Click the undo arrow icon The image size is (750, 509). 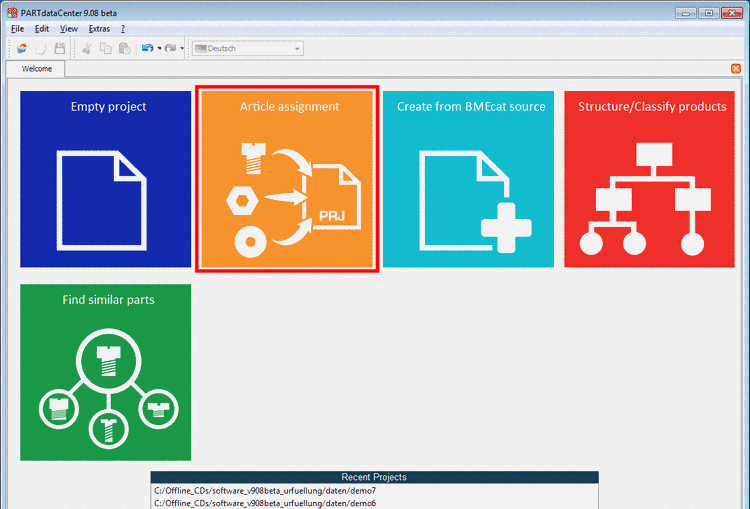click(x=147, y=48)
